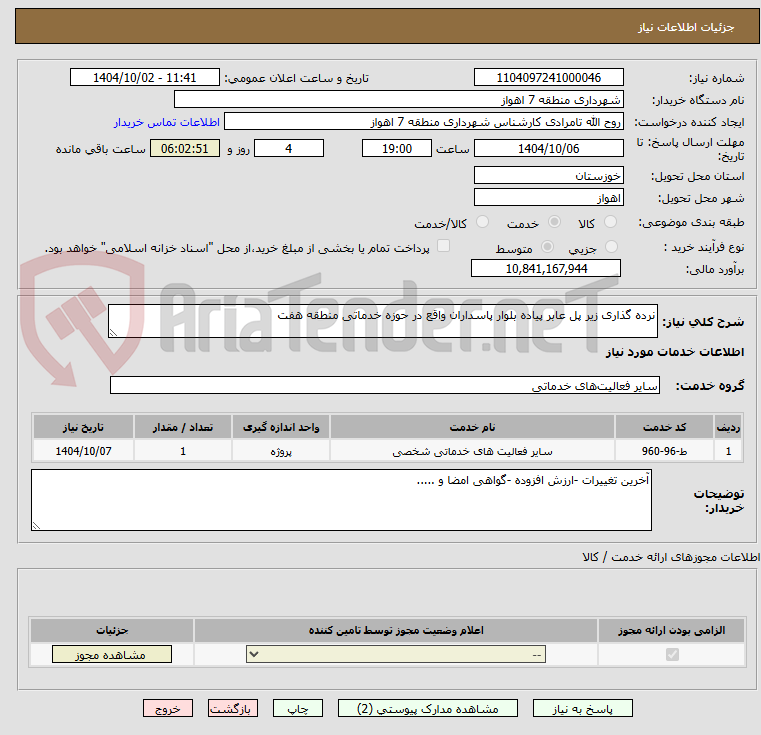Screen dimensions: 761x735
Task: Choose the متوسط purchase type radio
Action: 547,247
